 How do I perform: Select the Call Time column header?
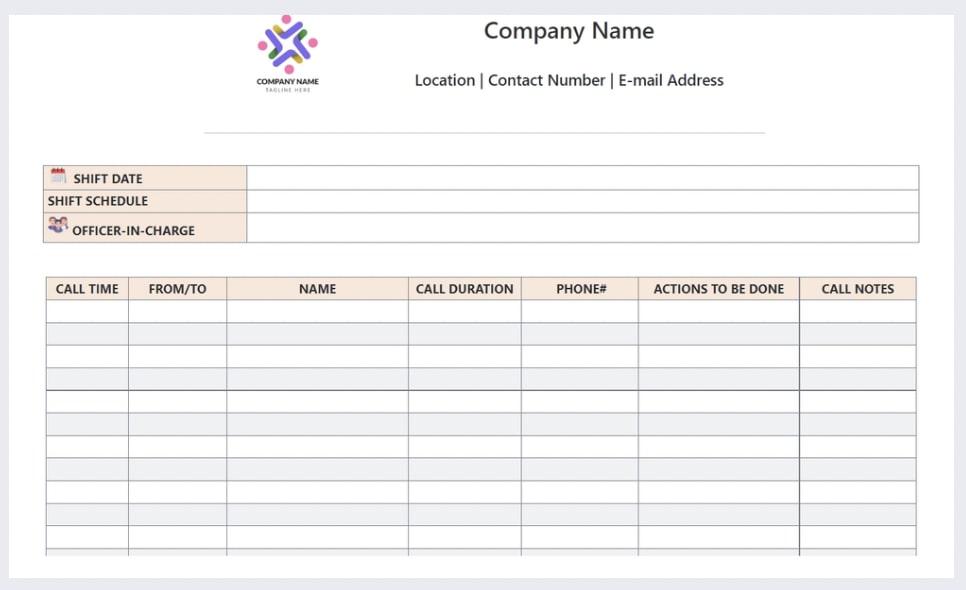pos(87,289)
